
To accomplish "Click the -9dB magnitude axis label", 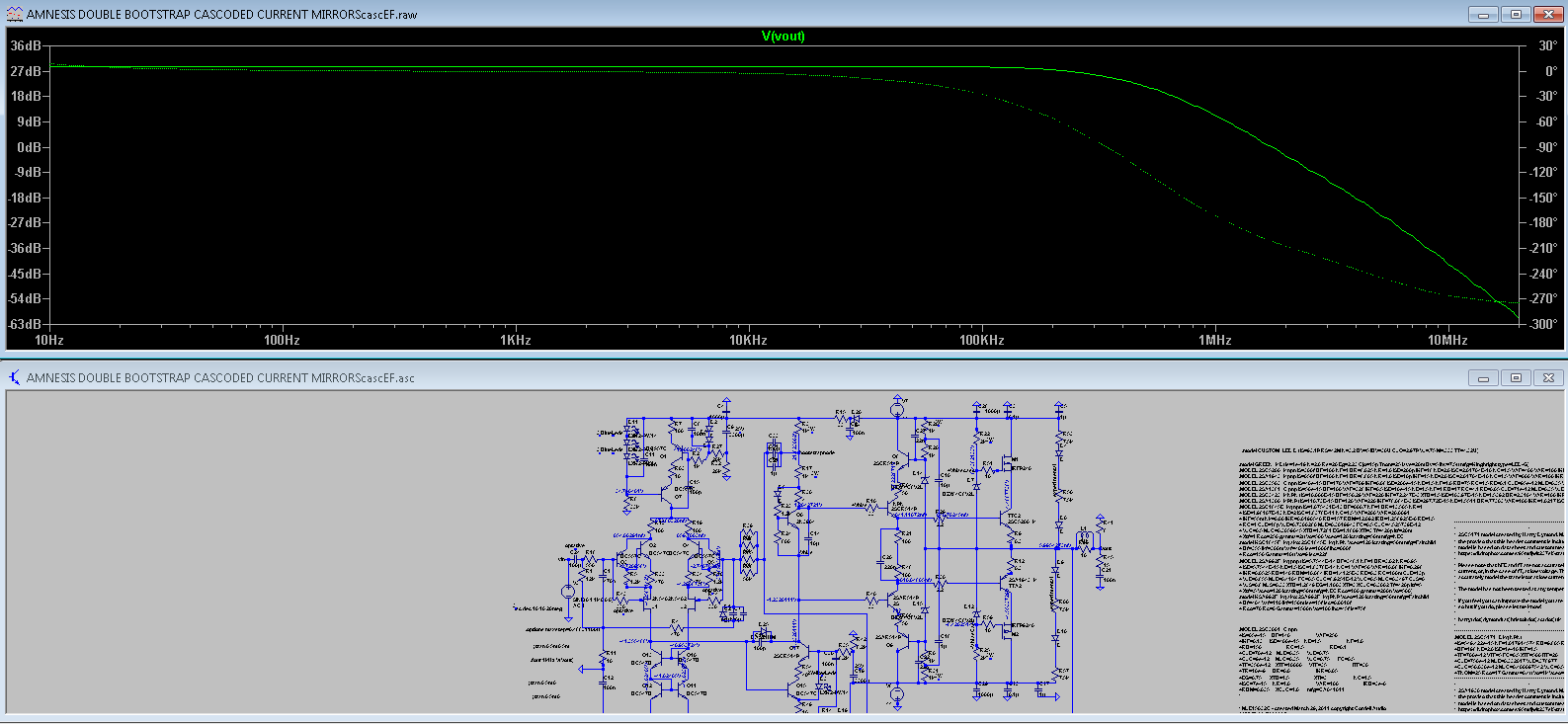I will [27, 172].
